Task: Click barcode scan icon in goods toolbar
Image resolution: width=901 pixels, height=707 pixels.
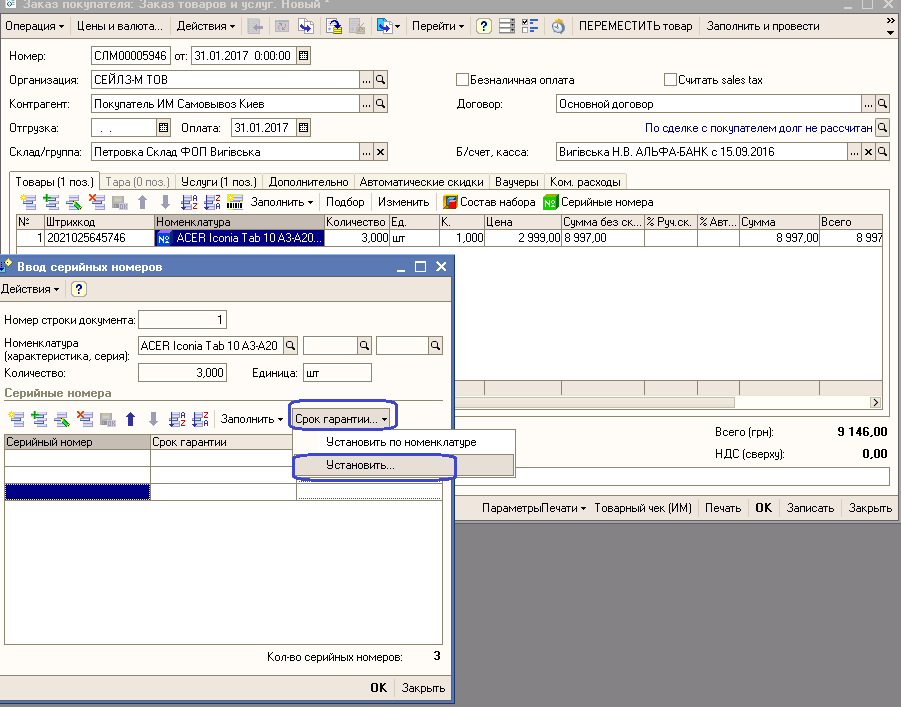Action: [234, 202]
